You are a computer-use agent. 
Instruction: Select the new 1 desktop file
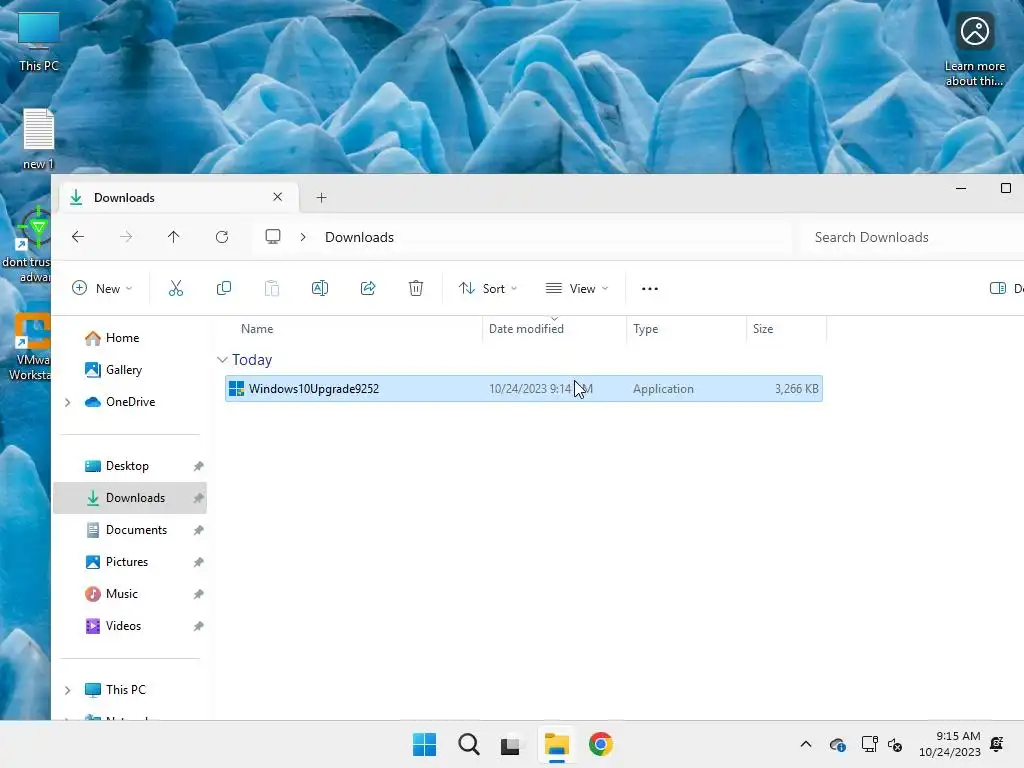tap(38, 139)
